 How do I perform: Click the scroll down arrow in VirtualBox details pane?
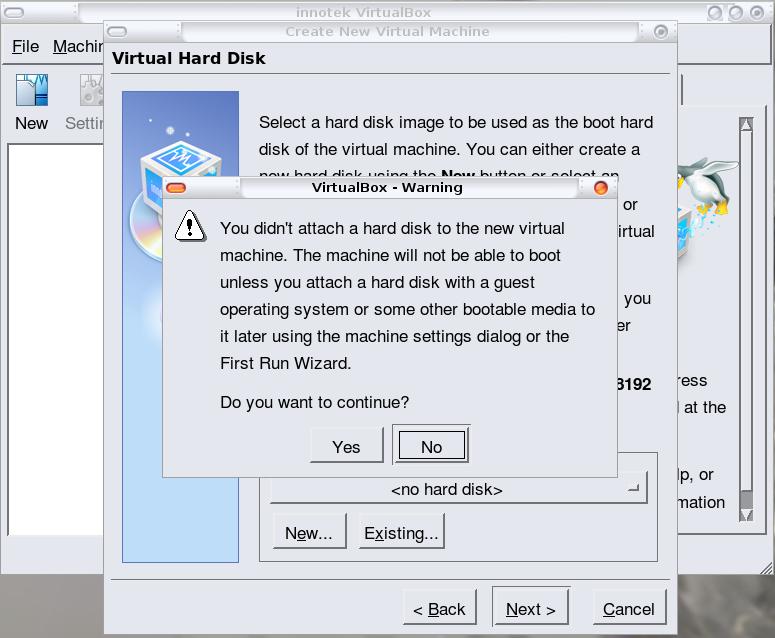746,515
